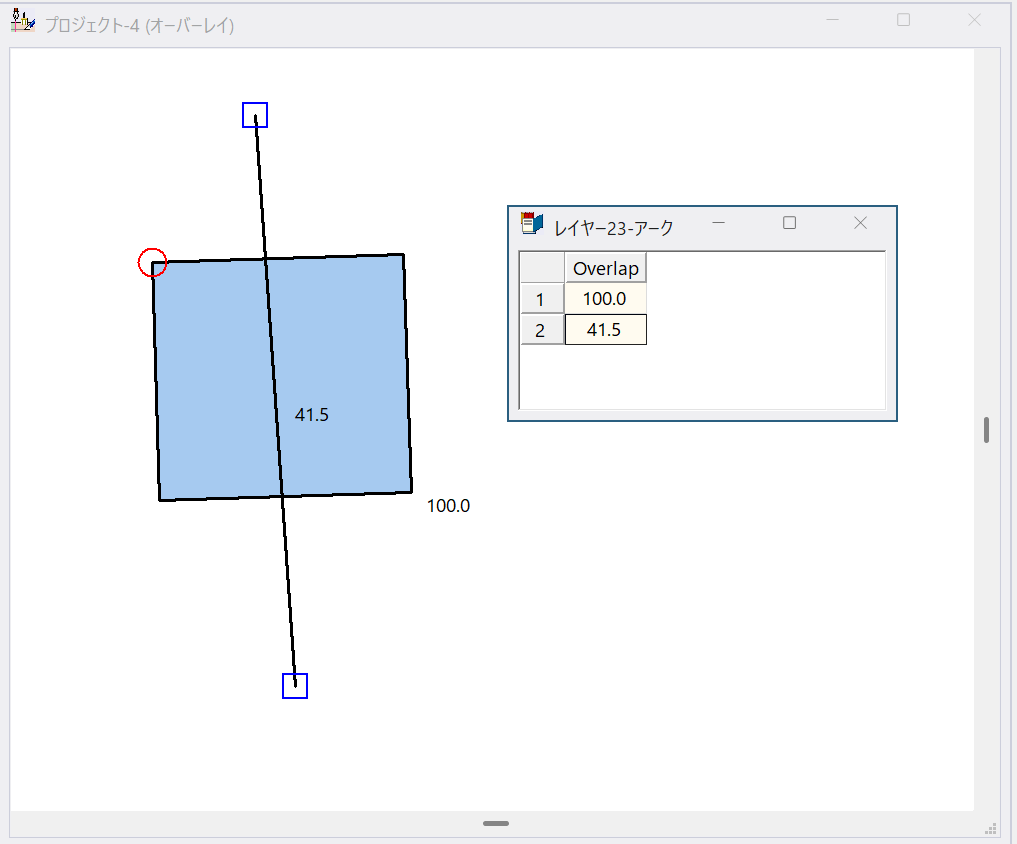Click the red circle vertex marker on the polygon
This screenshot has height=844, width=1017.
pos(152,263)
